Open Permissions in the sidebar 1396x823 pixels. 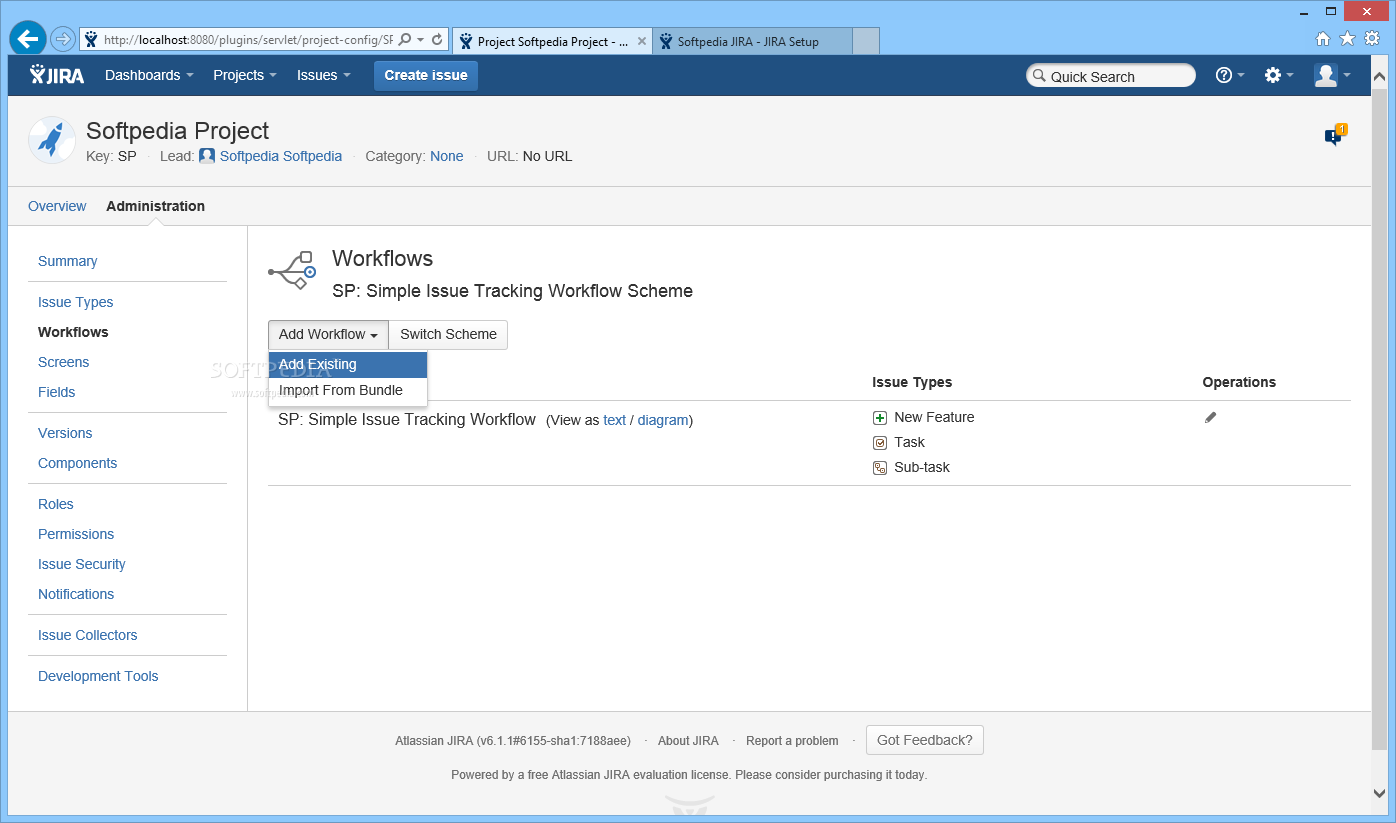(x=76, y=534)
